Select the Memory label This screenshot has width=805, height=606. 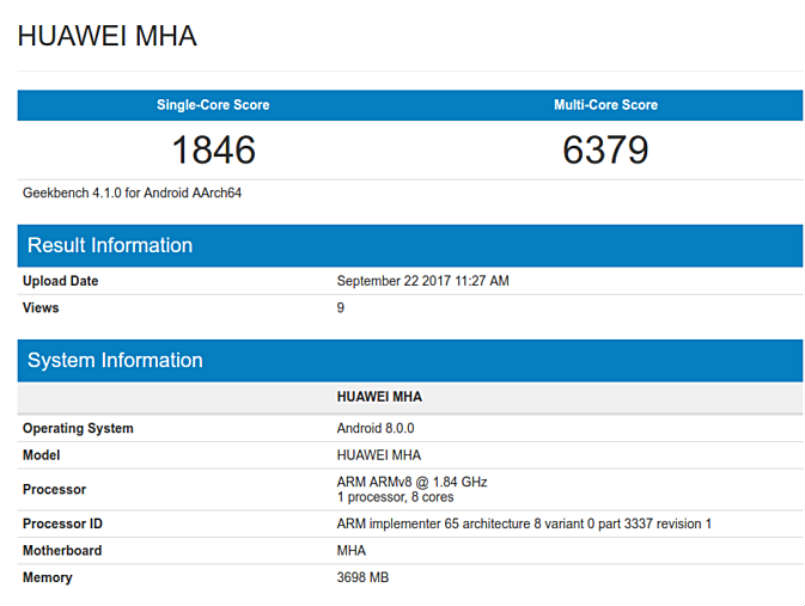[47, 577]
